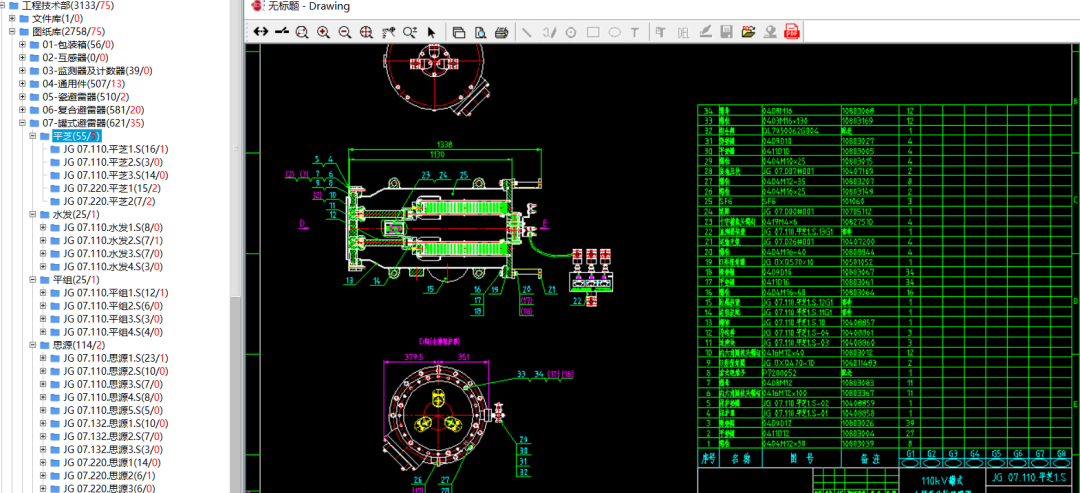Click the G1 column header in table
1080x493 pixels.
tap(911, 454)
